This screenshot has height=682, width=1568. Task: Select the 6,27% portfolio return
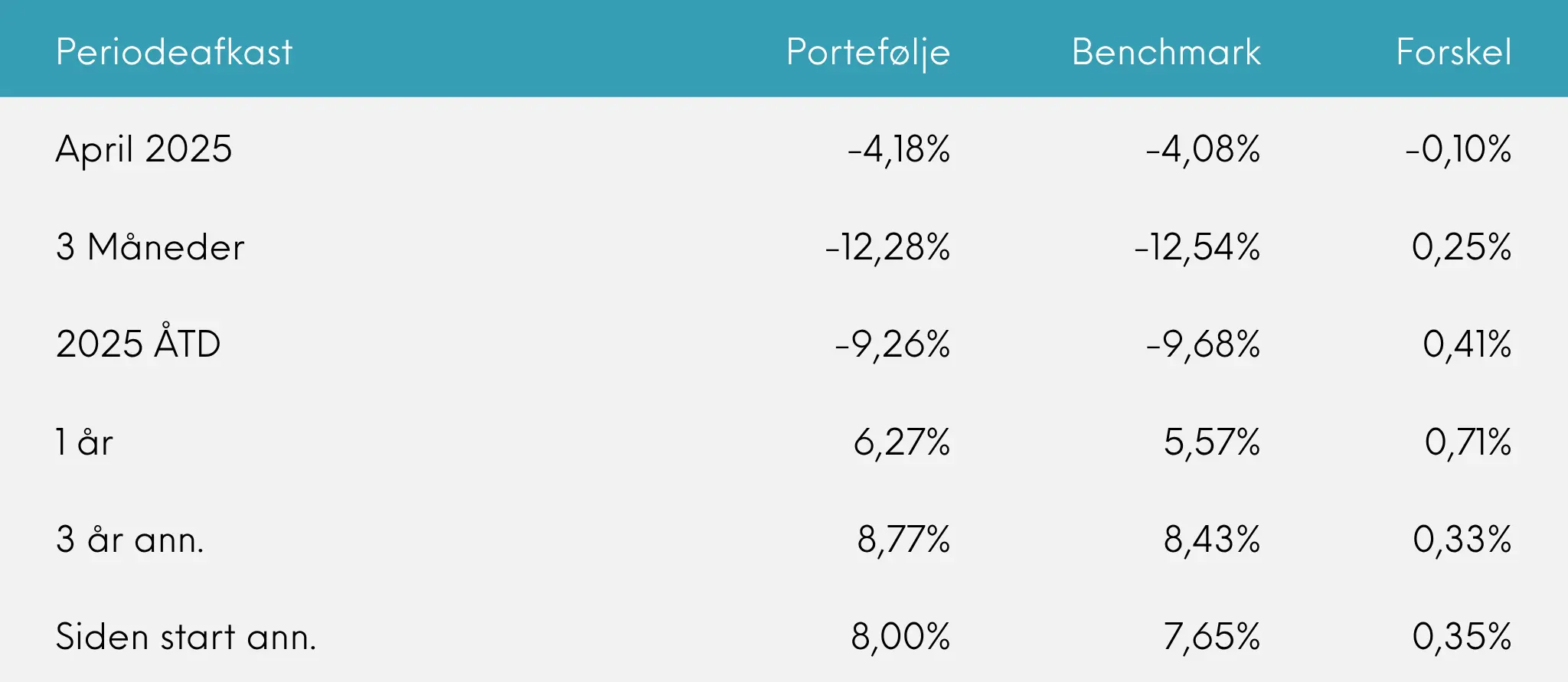pyautogui.click(x=902, y=442)
